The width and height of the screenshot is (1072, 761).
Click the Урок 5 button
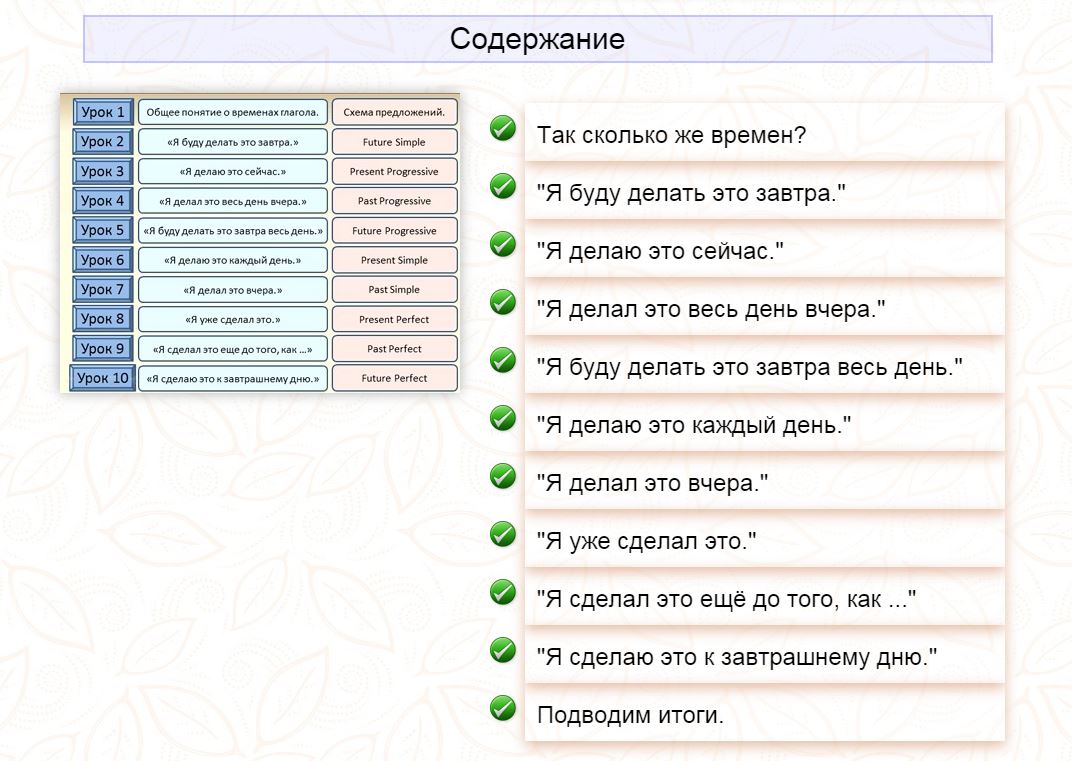(103, 230)
